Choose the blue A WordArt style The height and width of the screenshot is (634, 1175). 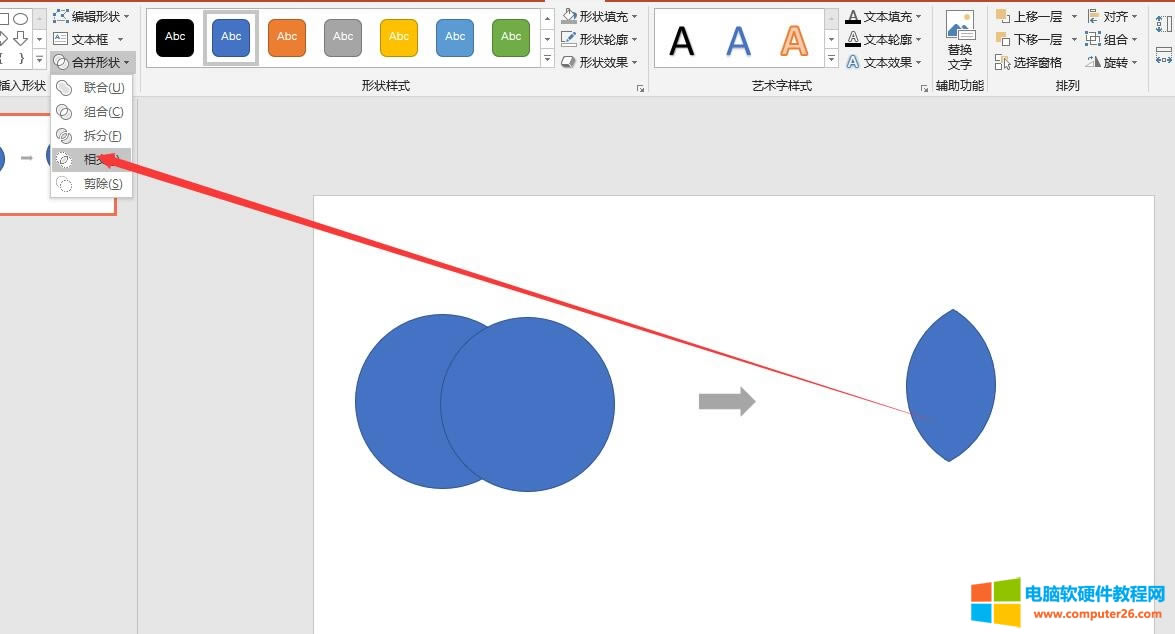738,41
